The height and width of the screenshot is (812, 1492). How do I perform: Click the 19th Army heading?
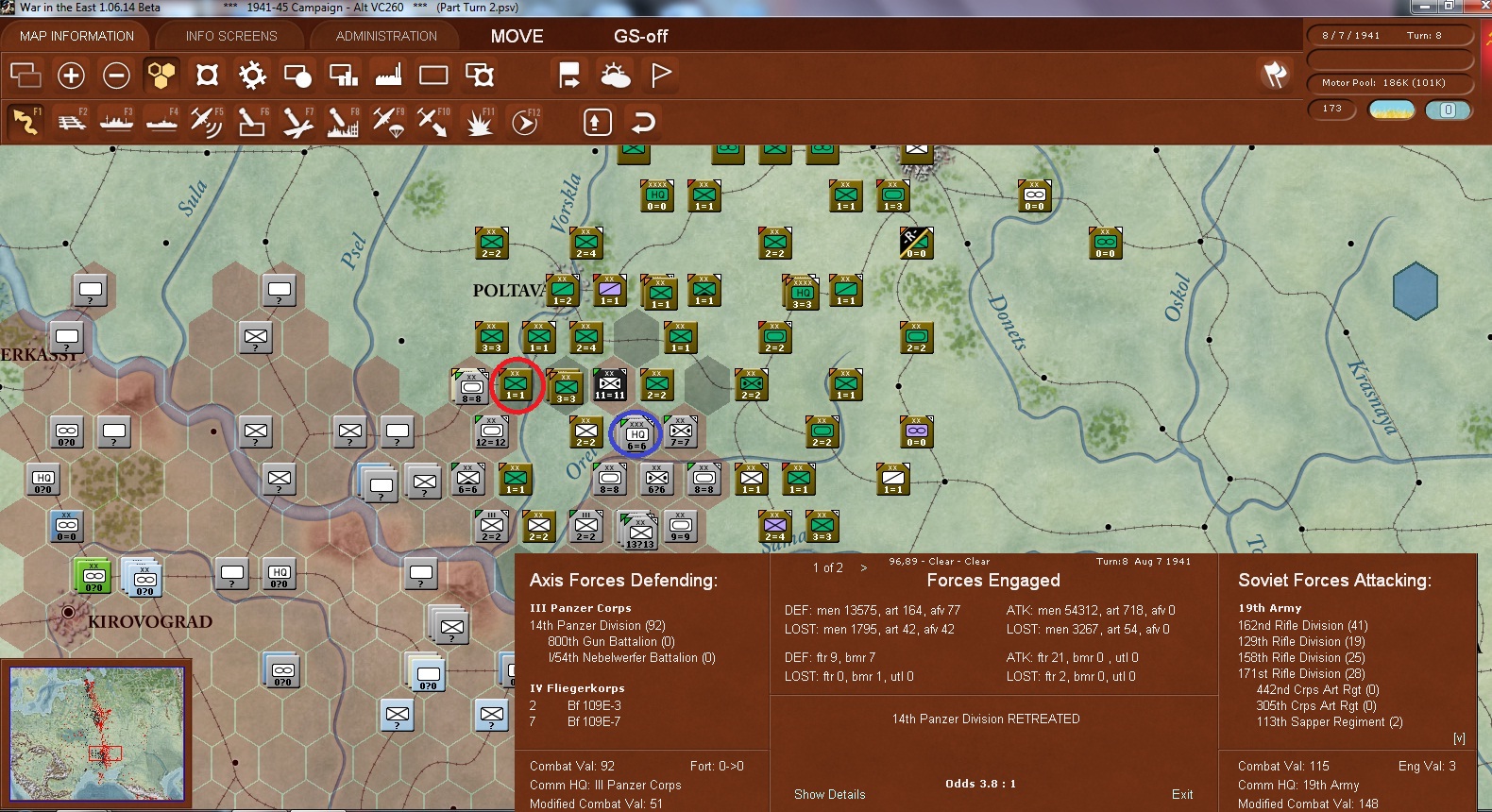click(1269, 608)
